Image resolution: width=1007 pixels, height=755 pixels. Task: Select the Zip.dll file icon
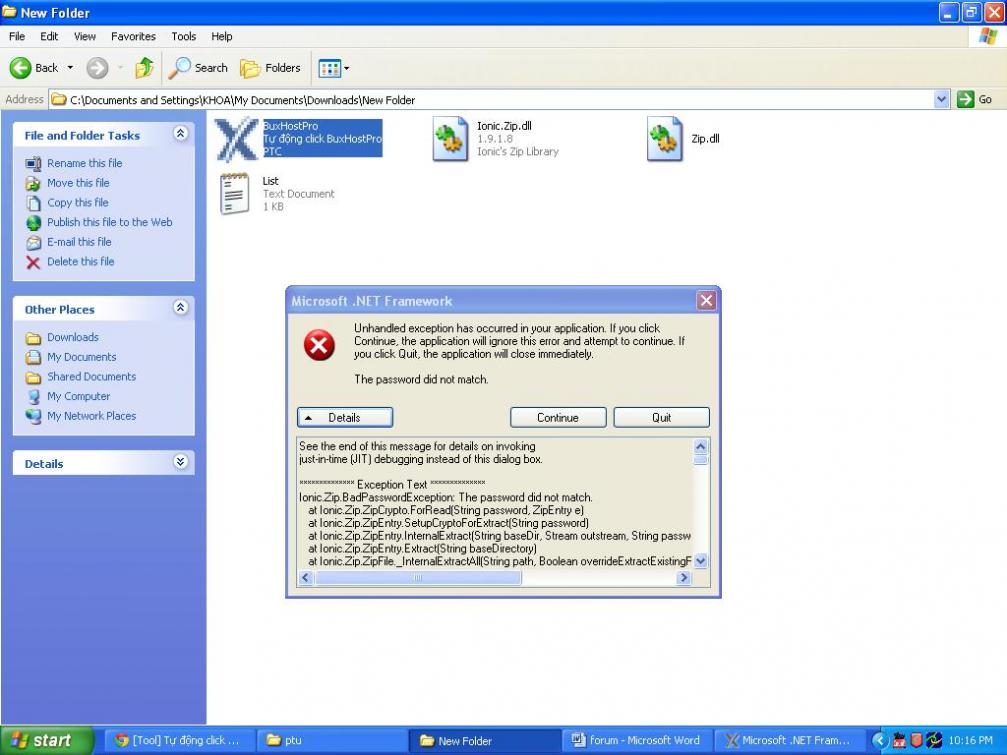[665, 139]
